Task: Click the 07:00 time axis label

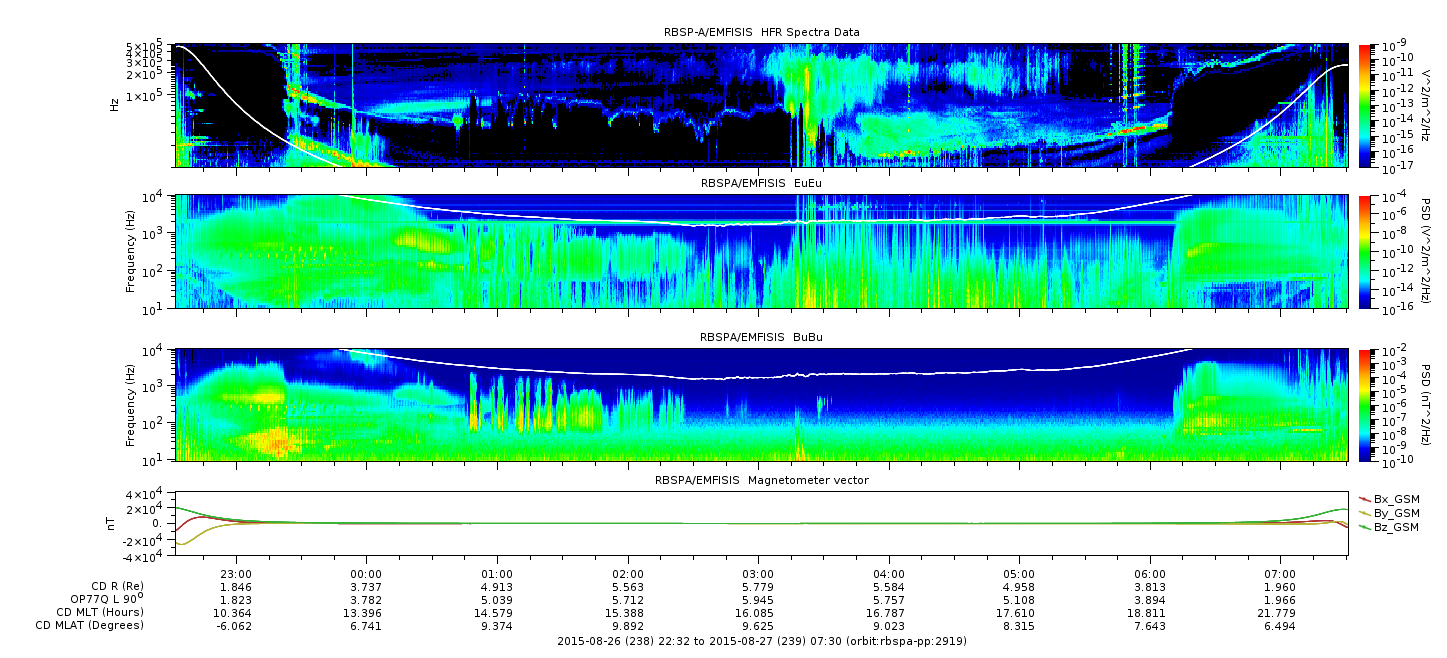Action: 1280,574
